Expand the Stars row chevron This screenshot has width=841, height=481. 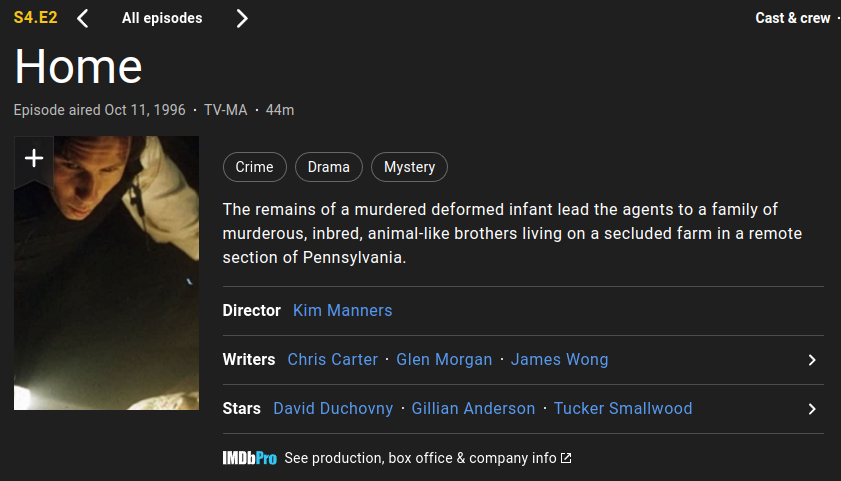click(x=812, y=409)
